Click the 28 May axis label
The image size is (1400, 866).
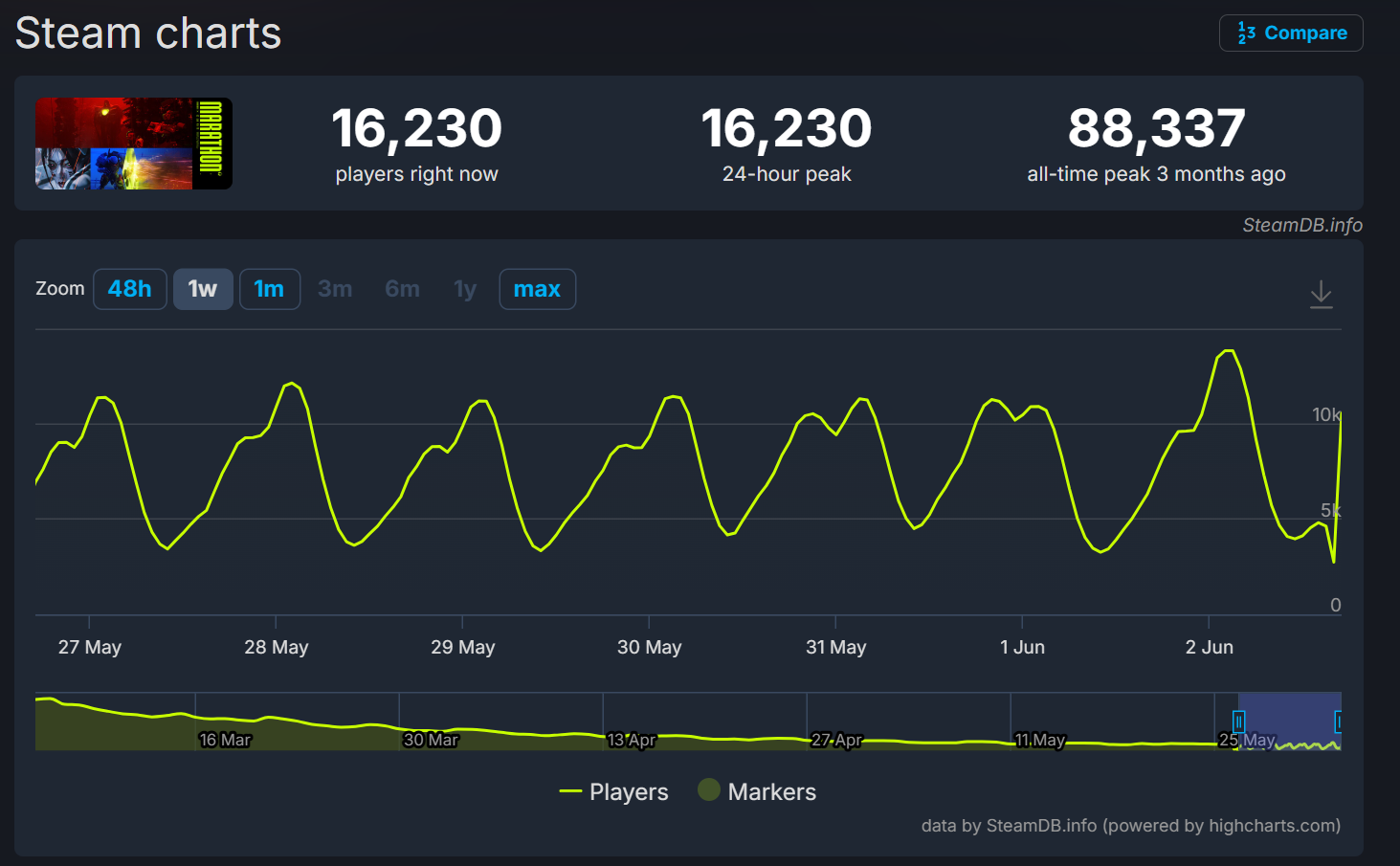277,647
